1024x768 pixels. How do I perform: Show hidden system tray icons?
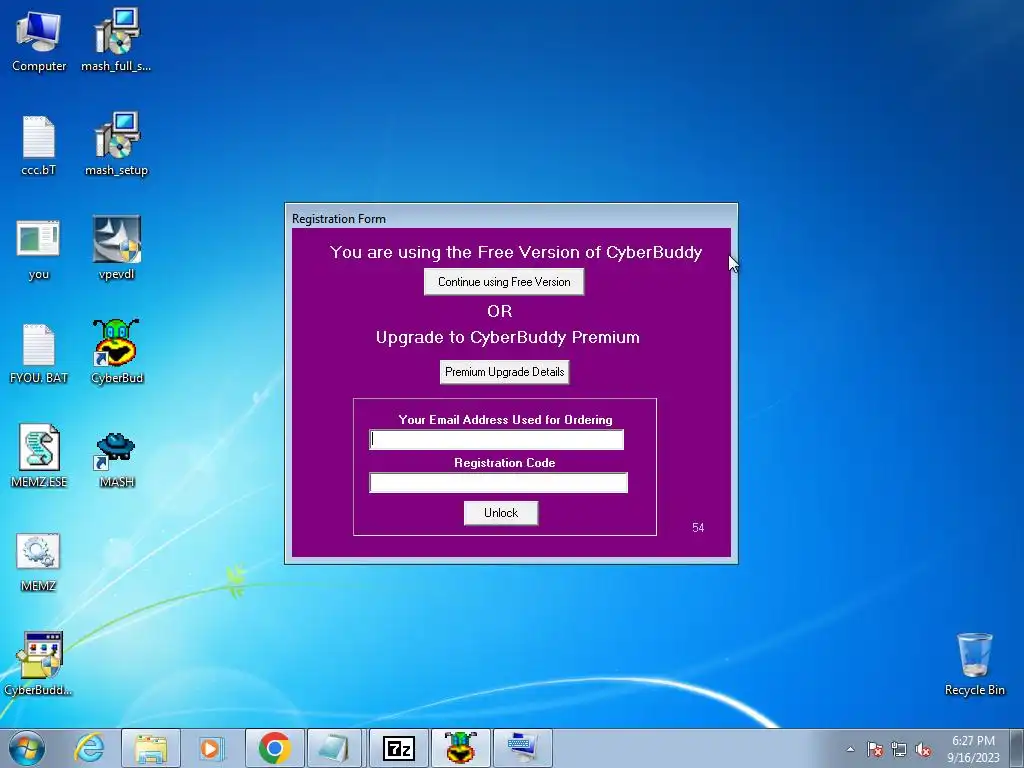(x=850, y=749)
